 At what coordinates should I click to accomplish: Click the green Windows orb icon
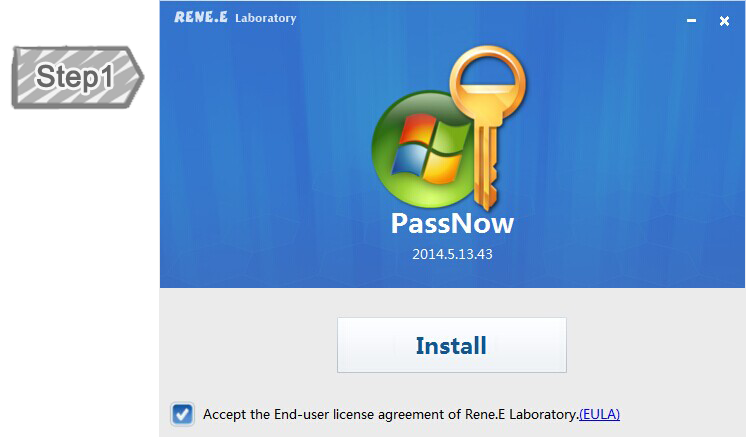pos(424,150)
